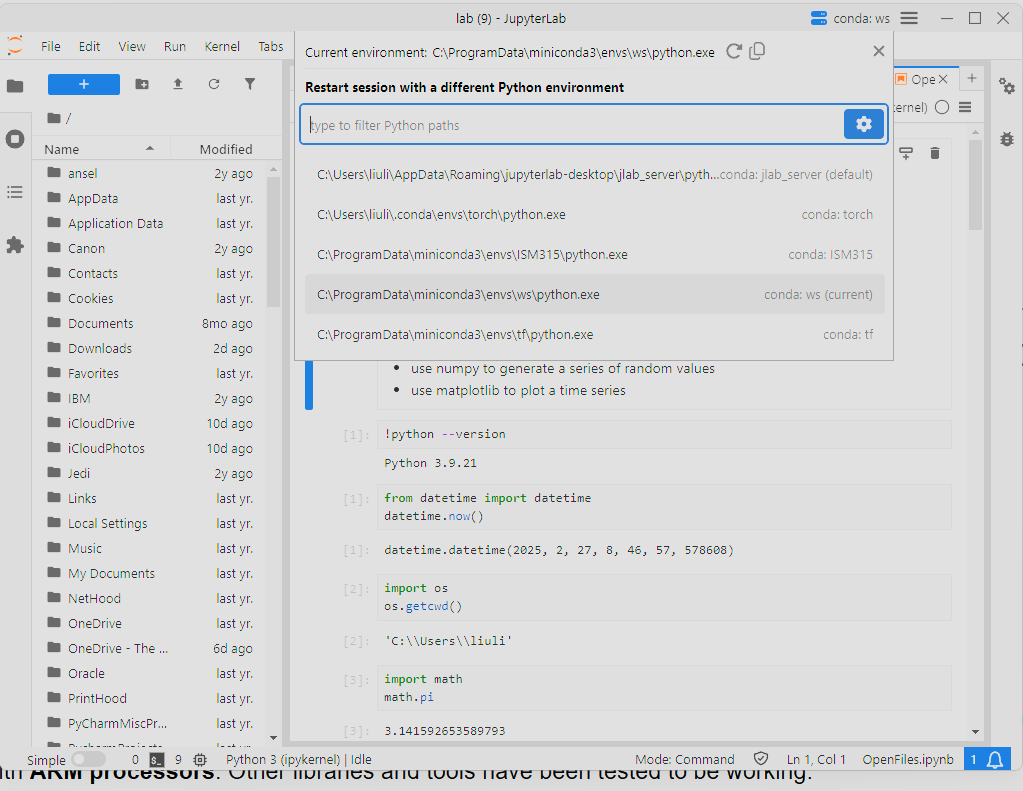Viewport: 1023px width, 791px height.
Task: Refresh the Python environment list in the dialog
Action: (734, 52)
